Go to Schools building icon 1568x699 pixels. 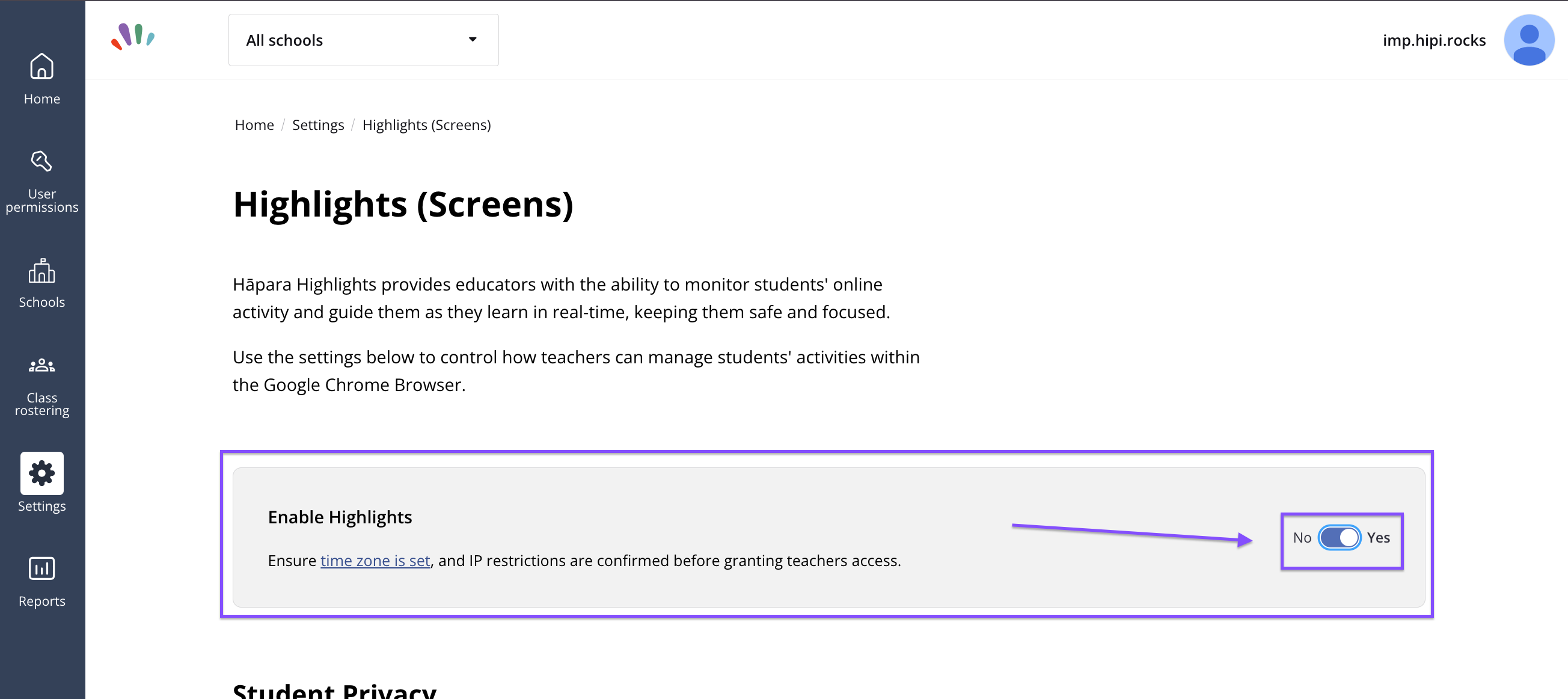pos(41,271)
